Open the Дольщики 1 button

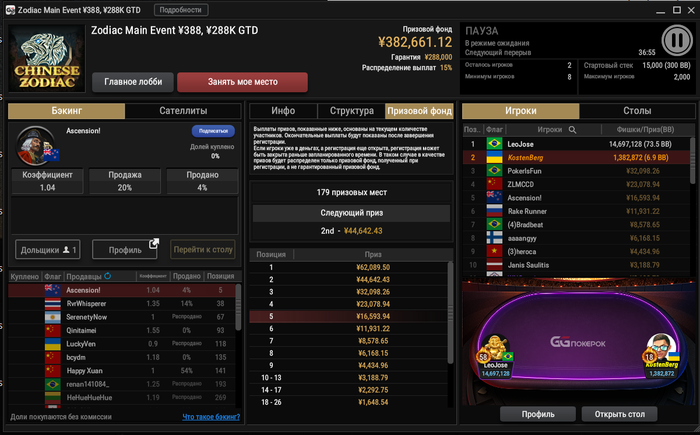(48, 250)
